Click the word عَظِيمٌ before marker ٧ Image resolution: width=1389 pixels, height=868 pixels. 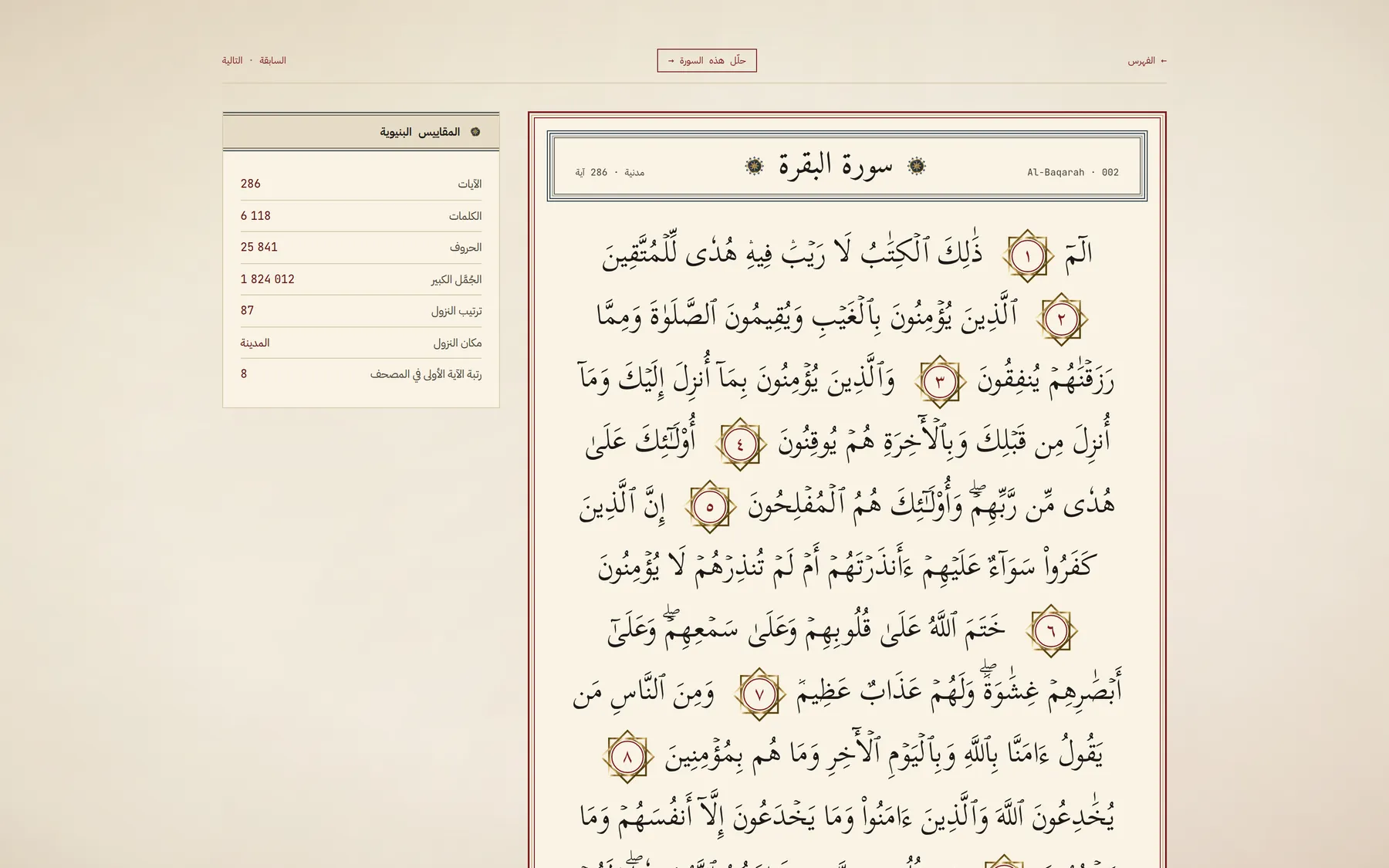[x=823, y=691]
